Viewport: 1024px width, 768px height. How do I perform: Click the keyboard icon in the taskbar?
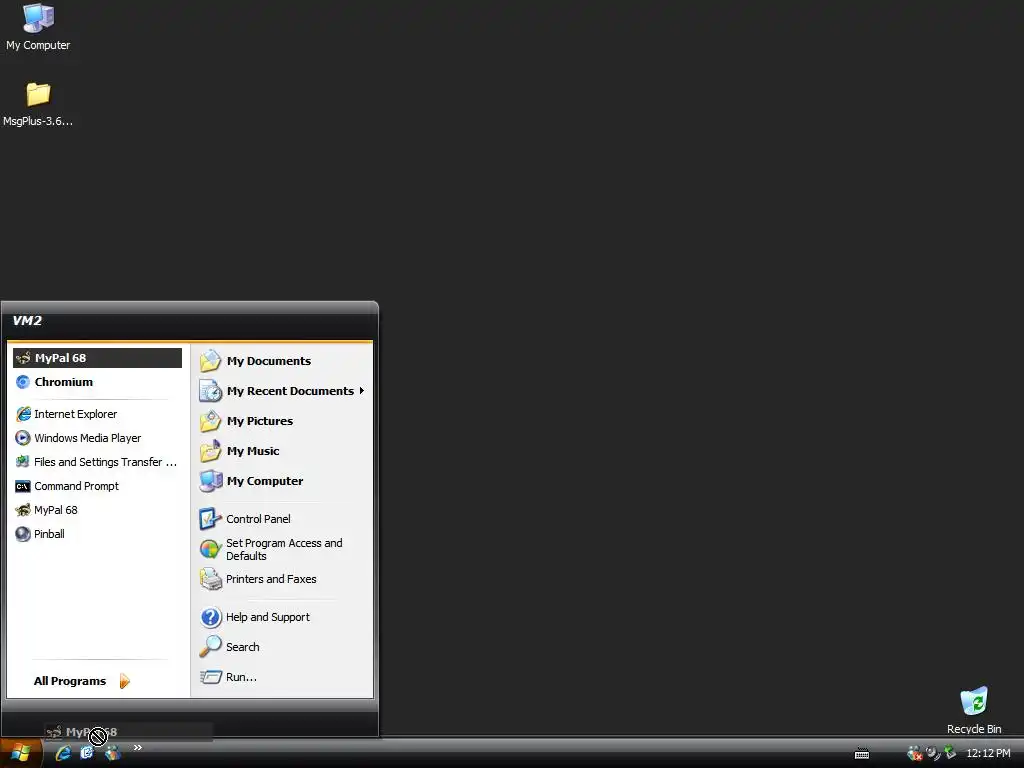point(862,754)
